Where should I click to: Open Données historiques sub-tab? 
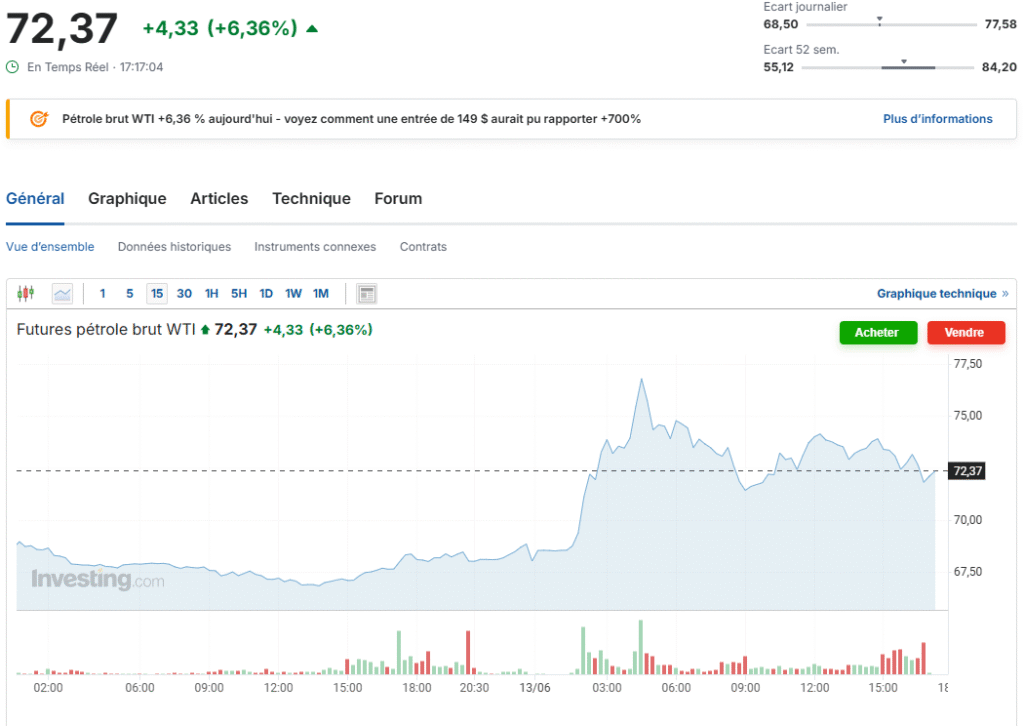point(174,247)
